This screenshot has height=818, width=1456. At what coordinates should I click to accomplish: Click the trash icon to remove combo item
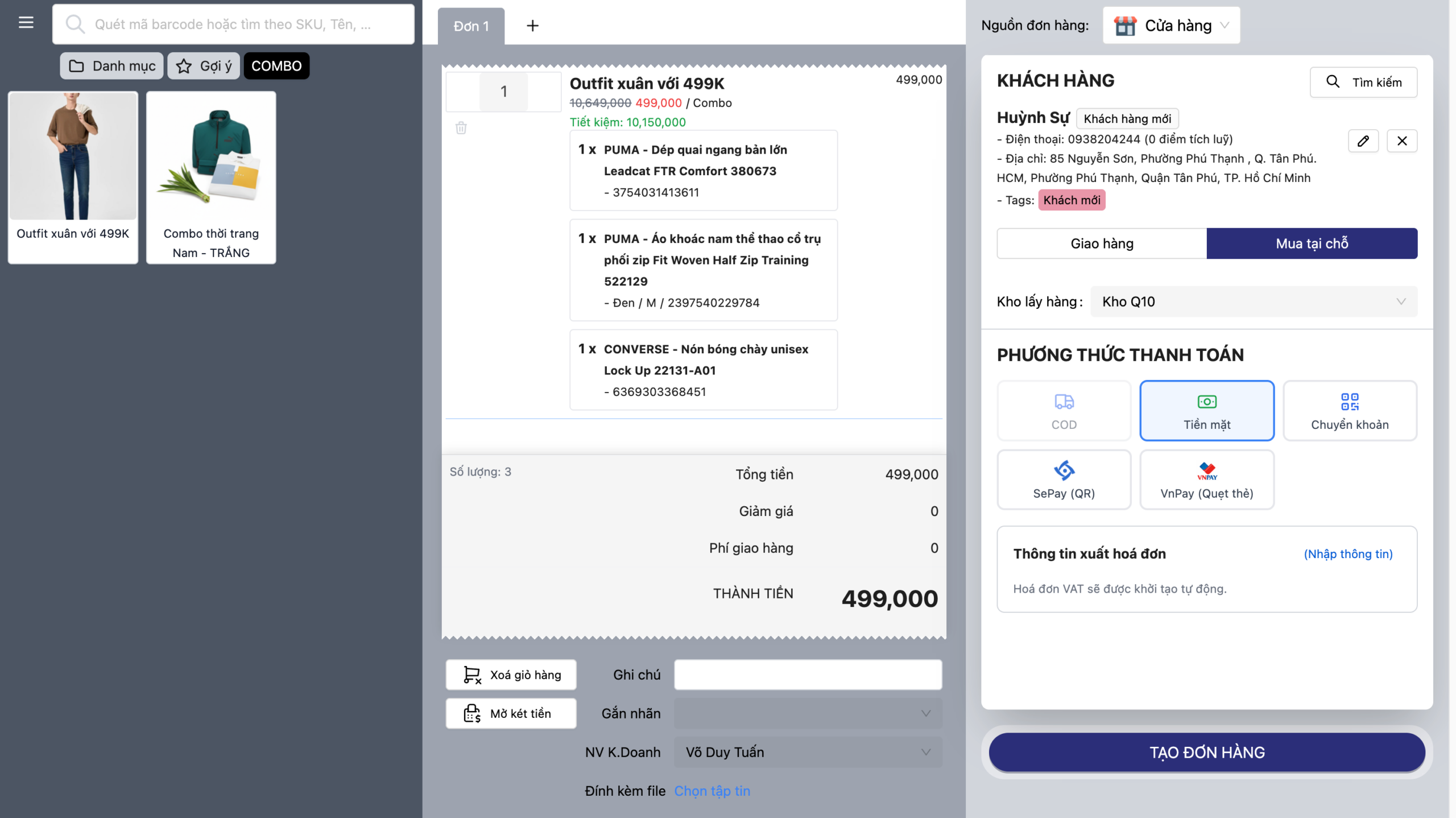[x=461, y=128]
